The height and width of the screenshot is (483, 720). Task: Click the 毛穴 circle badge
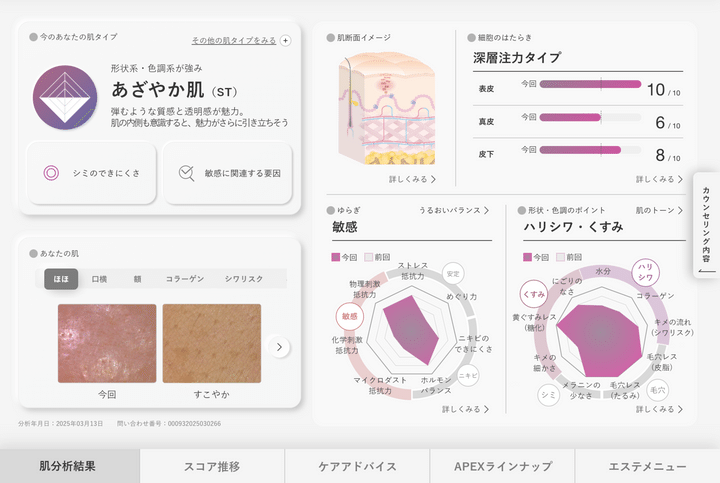(x=657, y=389)
